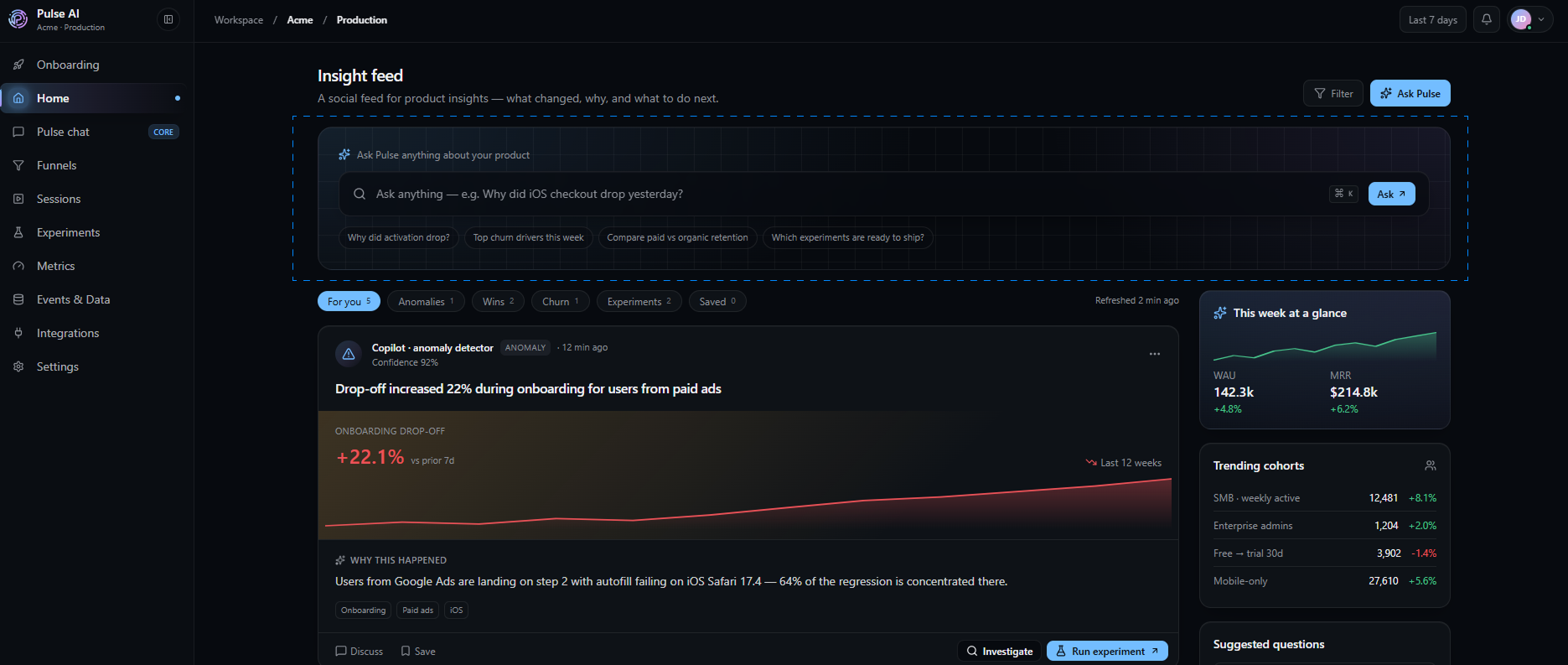Click the Integrations plug icon
This screenshot has width=1568, height=665.
(18, 333)
